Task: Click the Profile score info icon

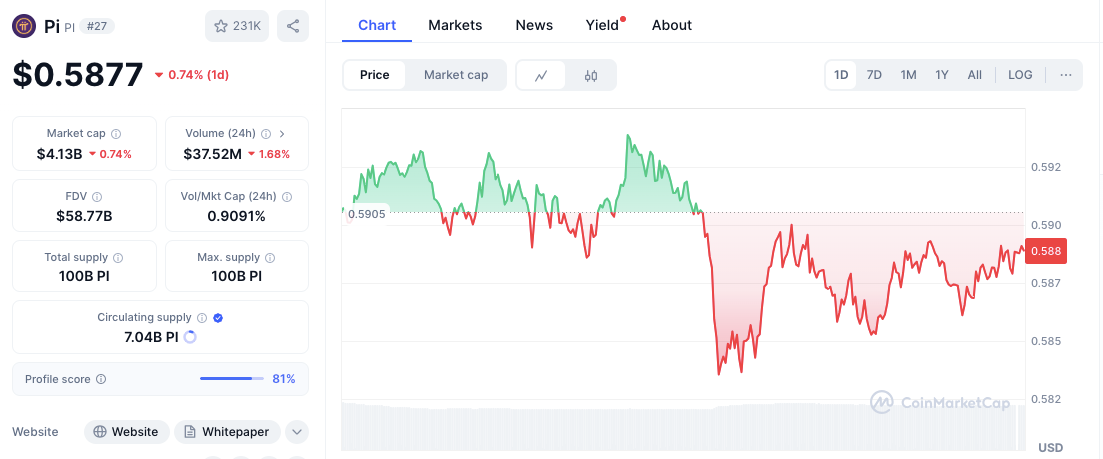Action: pyautogui.click(x=101, y=379)
